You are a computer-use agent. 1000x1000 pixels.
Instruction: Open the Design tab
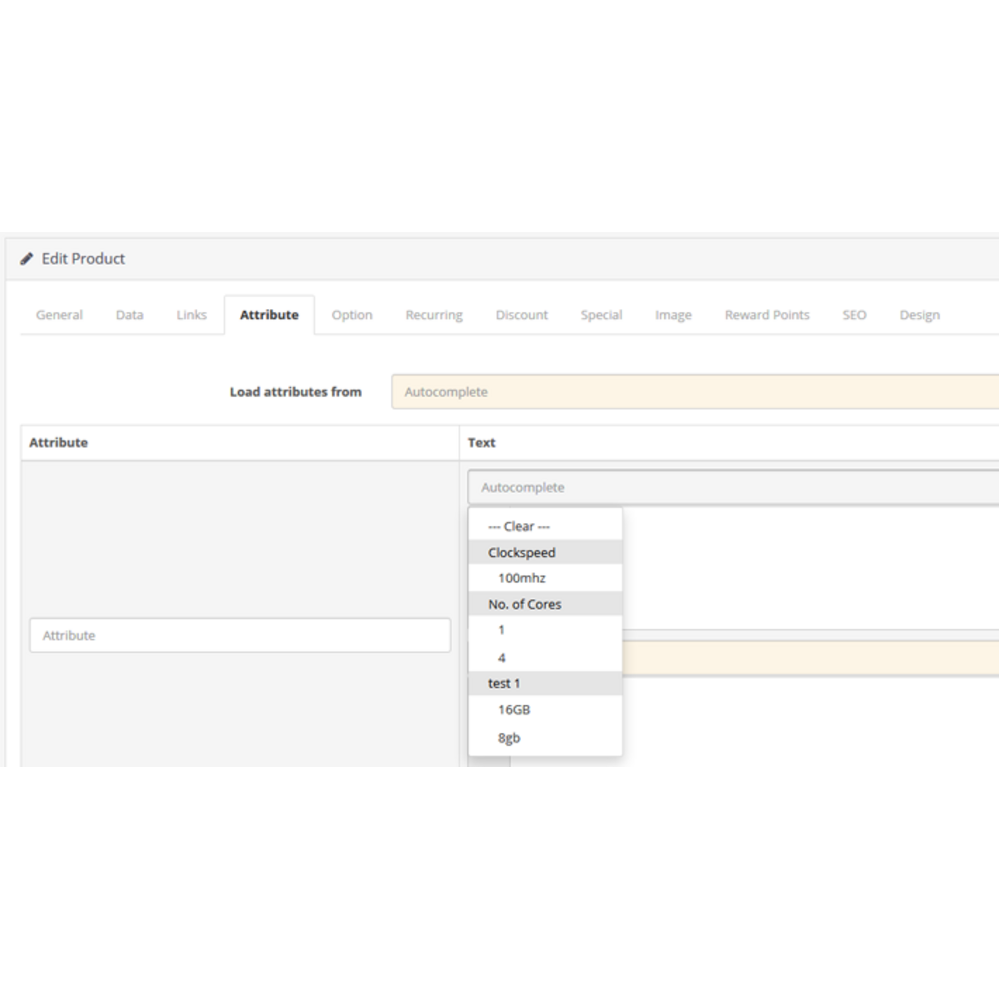coord(919,314)
